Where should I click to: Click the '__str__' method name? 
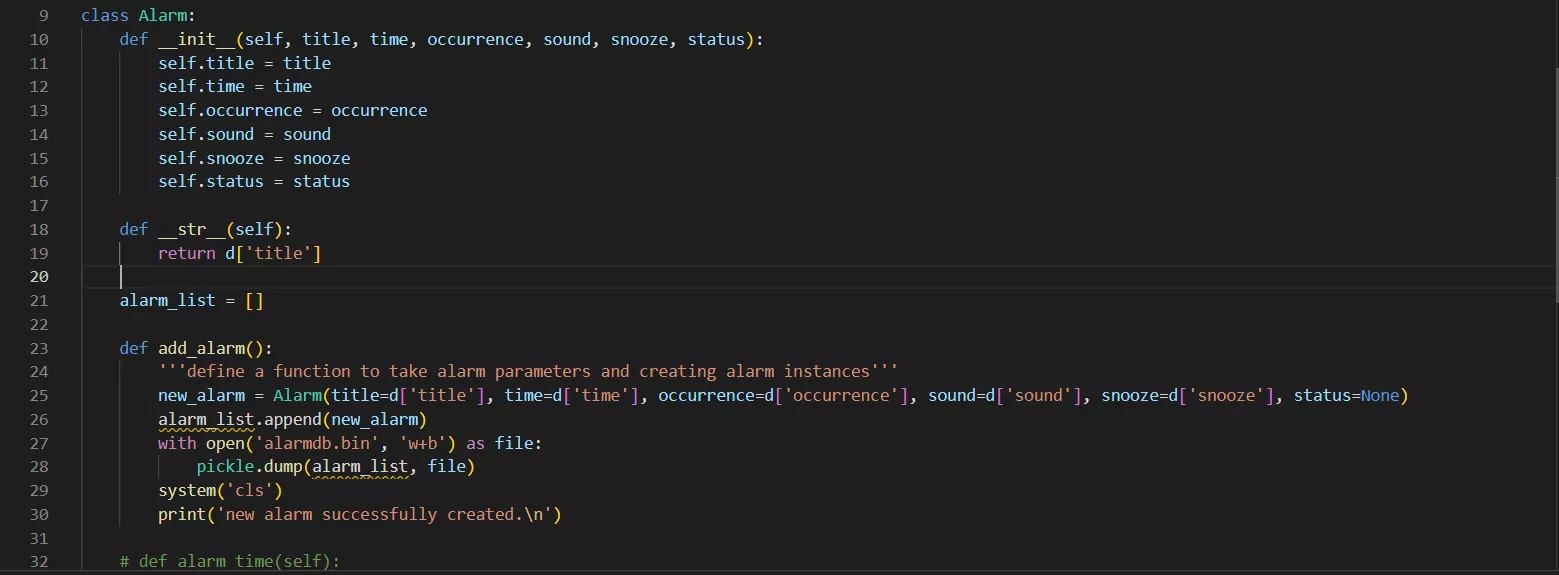(x=192, y=229)
